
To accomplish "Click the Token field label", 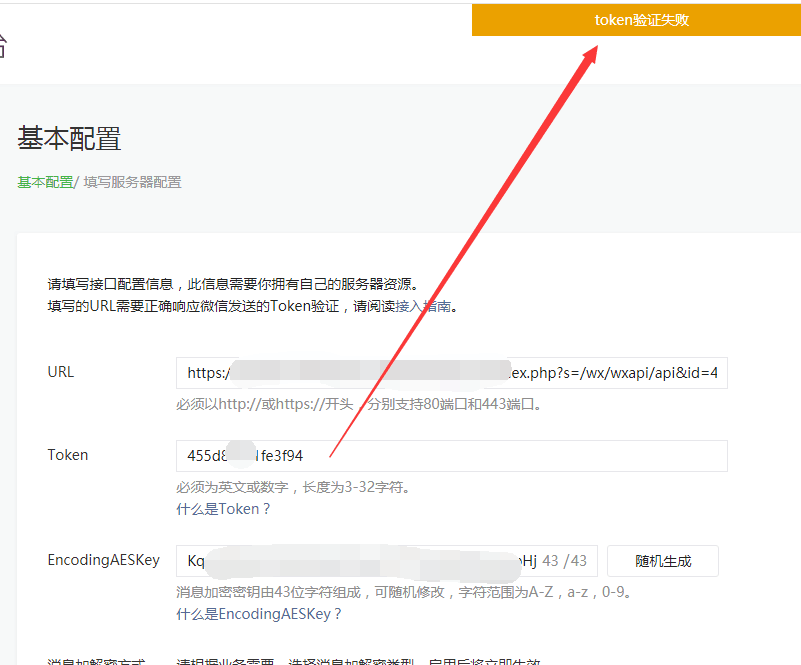I will coord(68,455).
